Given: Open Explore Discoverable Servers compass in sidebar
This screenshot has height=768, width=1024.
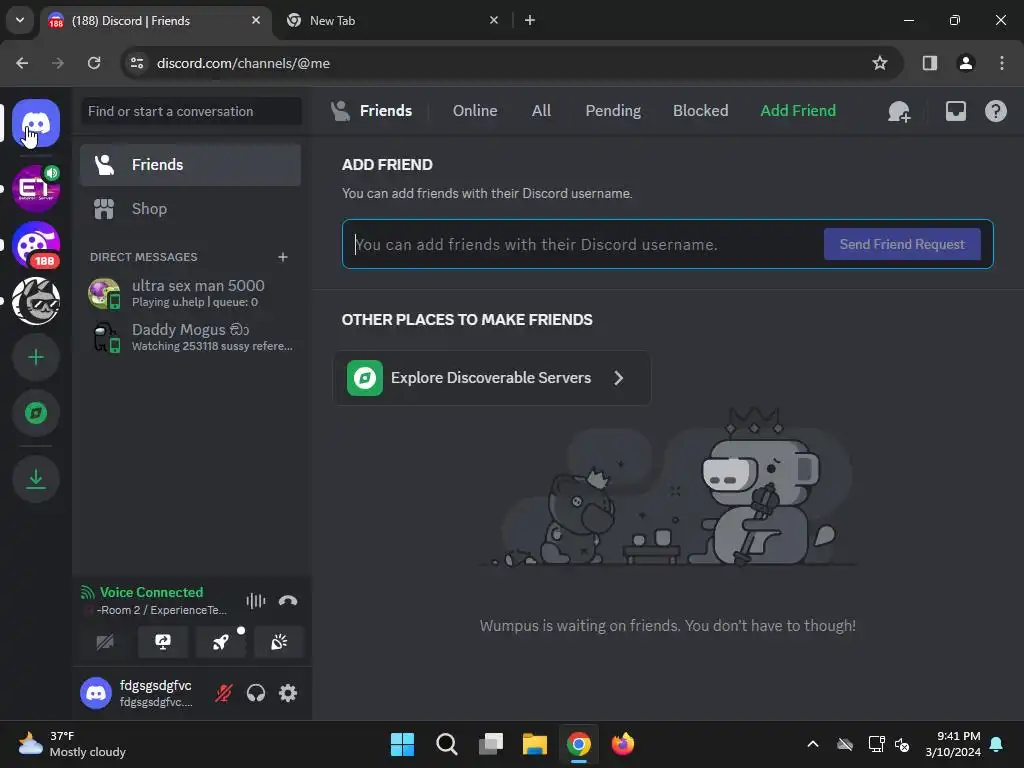Looking at the screenshot, I should [x=36, y=413].
